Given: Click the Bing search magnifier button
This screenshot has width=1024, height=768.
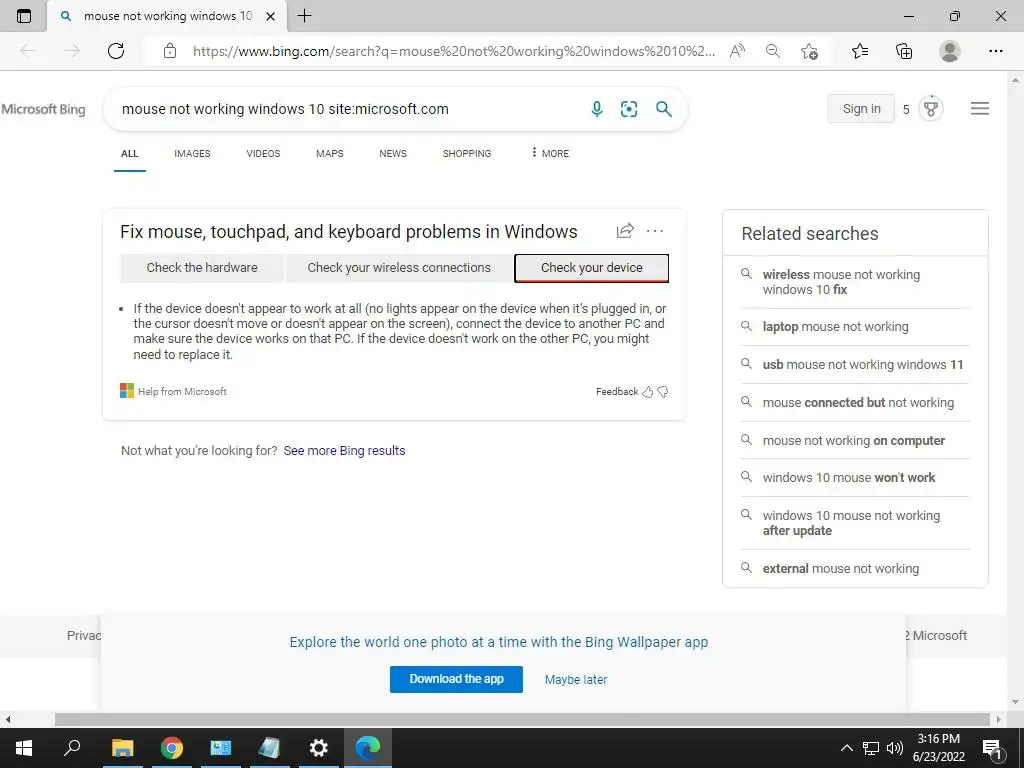Looking at the screenshot, I should coord(664,109).
